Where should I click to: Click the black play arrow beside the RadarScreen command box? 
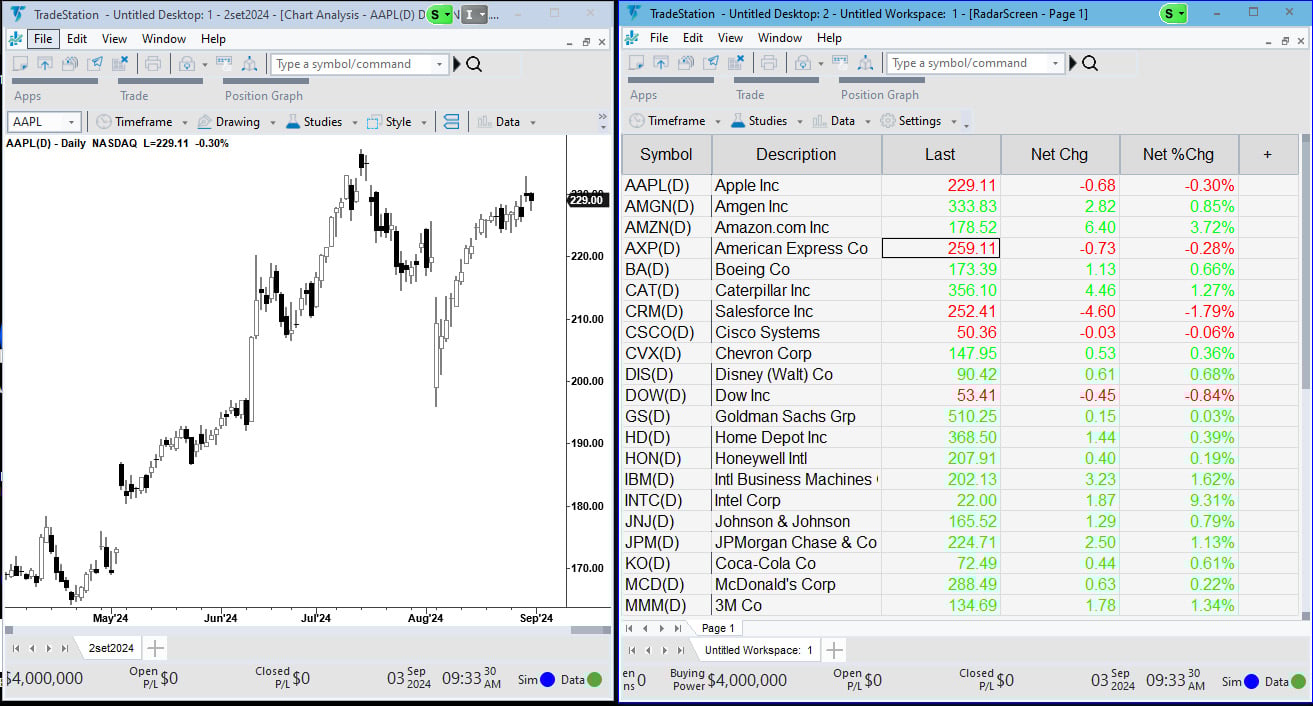[x=1073, y=63]
